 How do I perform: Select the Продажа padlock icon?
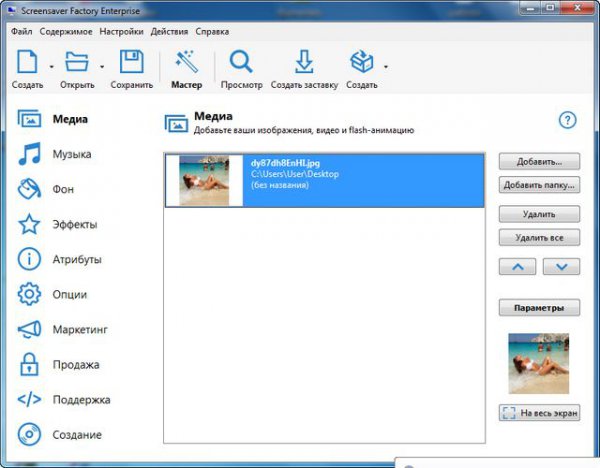(29, 364)
